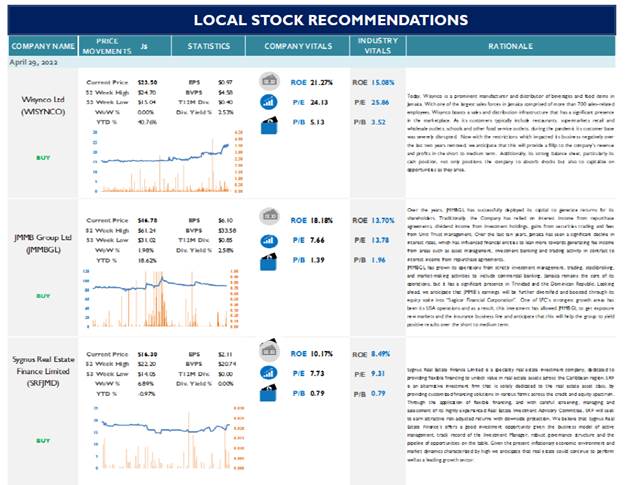Viewport: 634px width, 485px height.
Task: Open the Wisynco price and volume chart
Action: 168,161
